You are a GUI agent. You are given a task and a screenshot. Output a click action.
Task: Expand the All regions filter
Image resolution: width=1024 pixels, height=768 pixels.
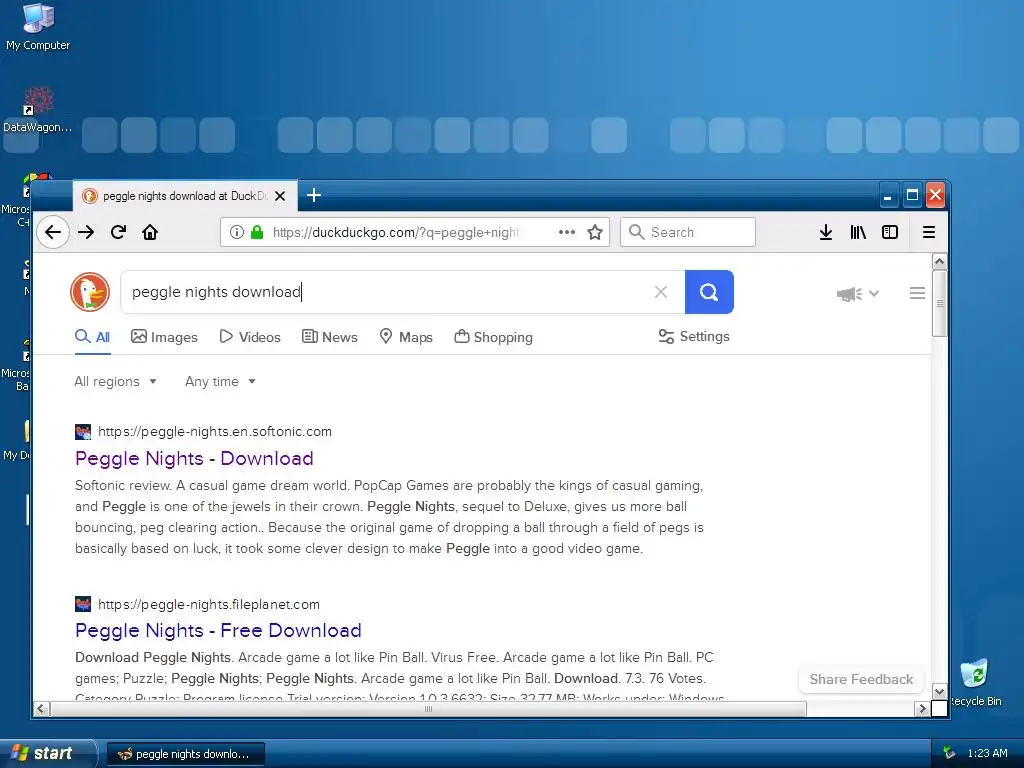point(116,381)
